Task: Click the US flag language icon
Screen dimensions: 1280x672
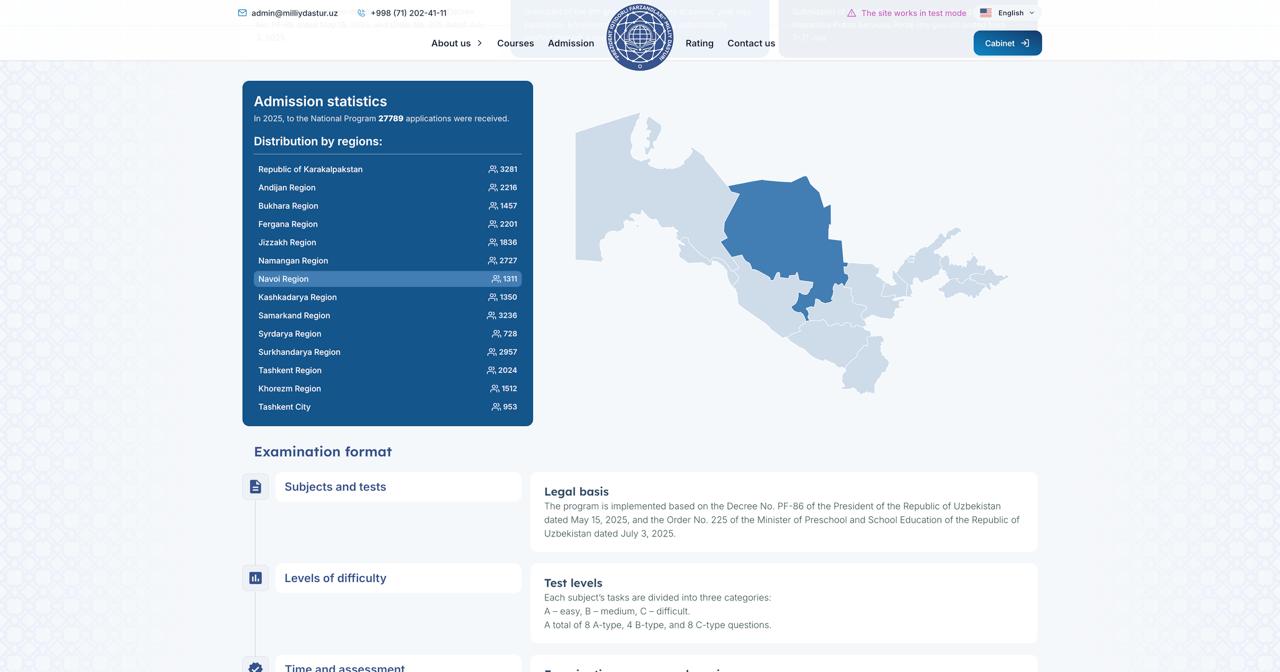Action: tap(986, 13)
